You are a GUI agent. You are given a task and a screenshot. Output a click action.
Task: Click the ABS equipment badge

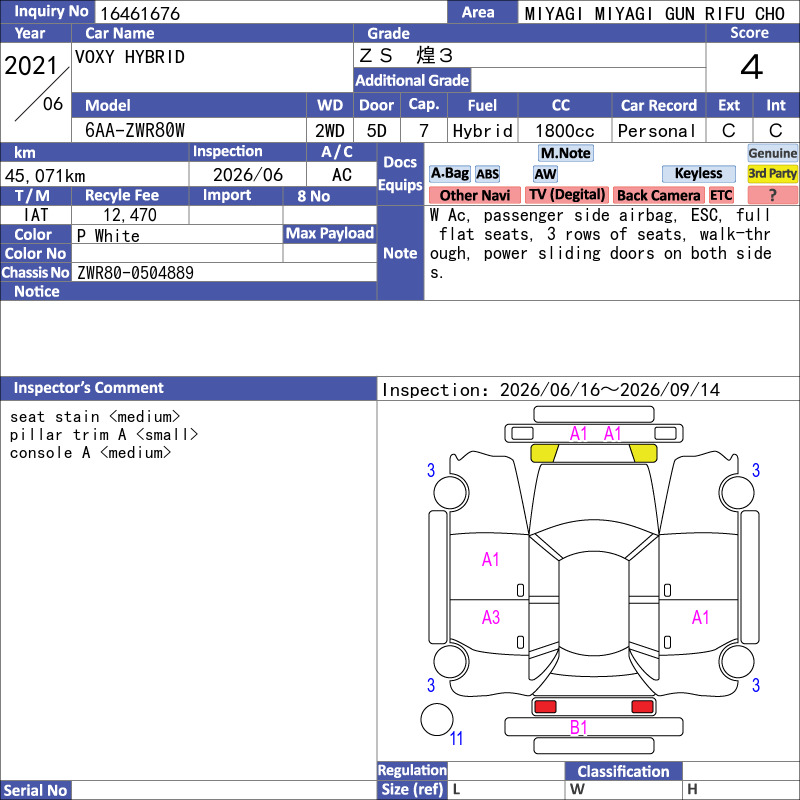point(487,174)
